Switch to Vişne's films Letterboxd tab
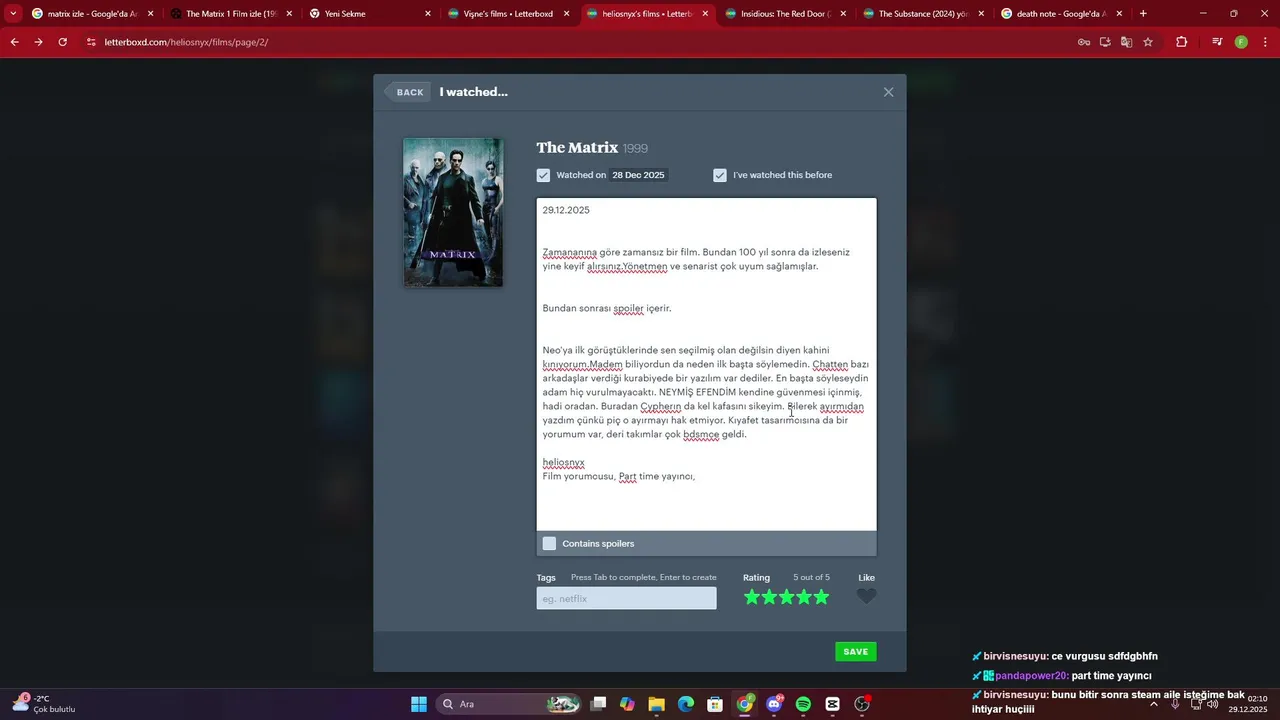1280x720 pixels. pos(508,14)
